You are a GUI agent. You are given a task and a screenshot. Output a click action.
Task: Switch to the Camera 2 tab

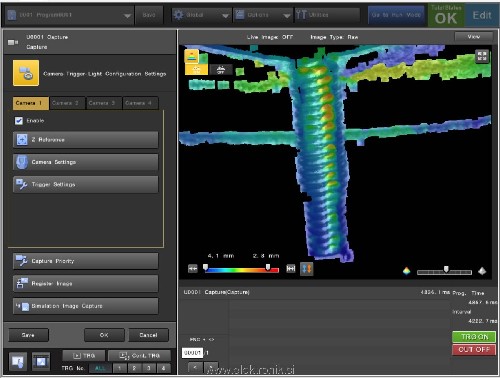coord(67,103)
